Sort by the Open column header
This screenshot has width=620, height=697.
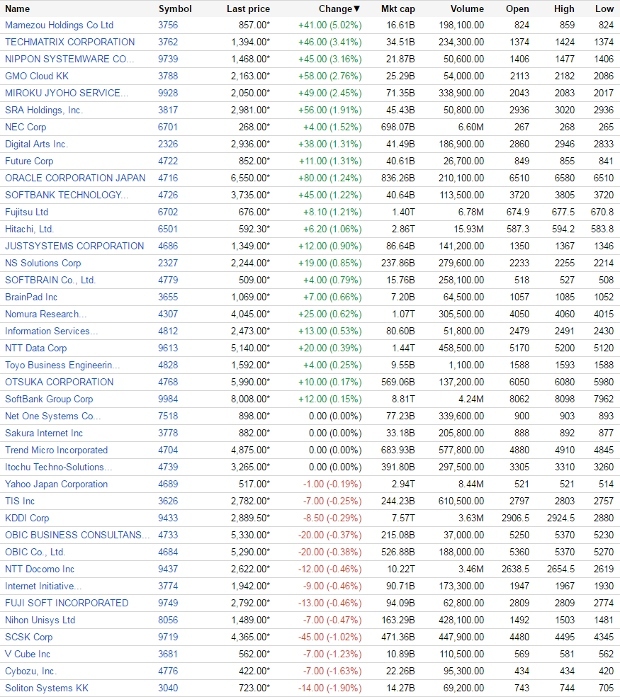[x=517, y=9]
